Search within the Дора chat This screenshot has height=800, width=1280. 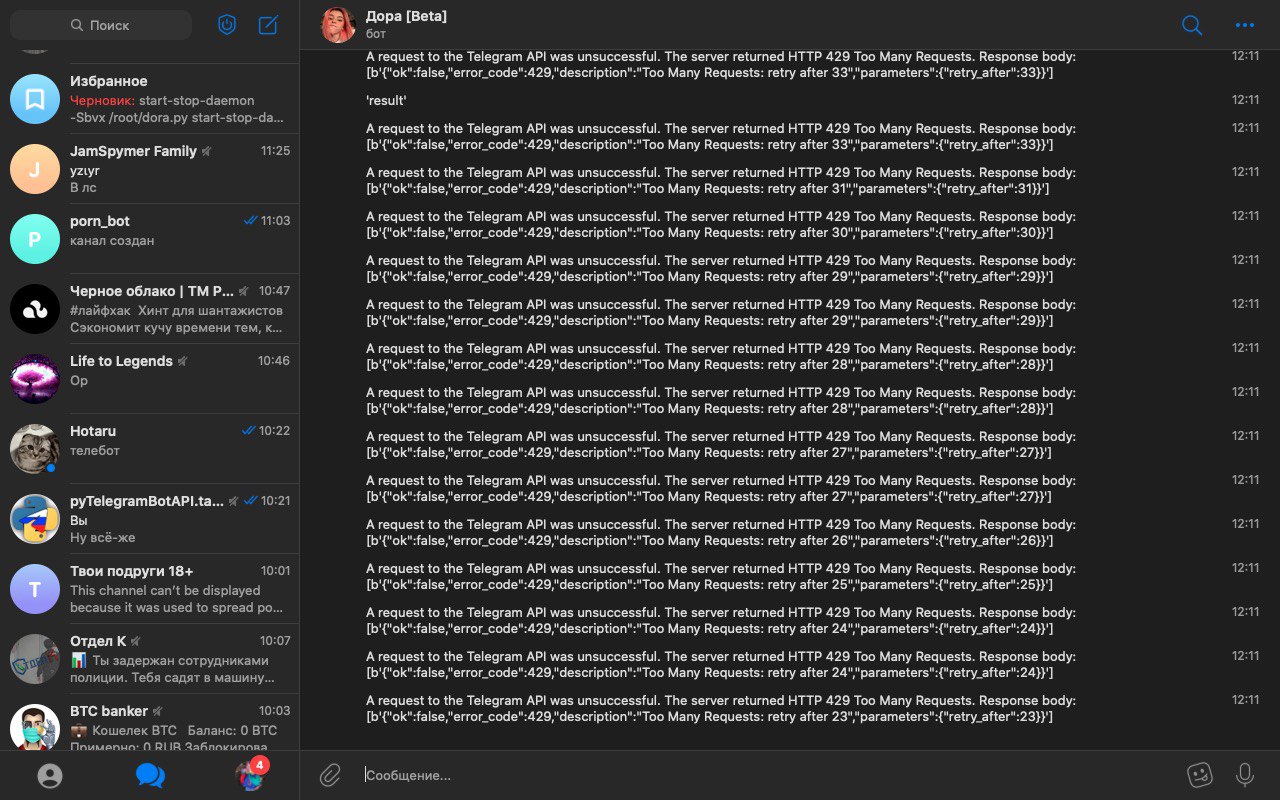tap(1192, 25)
